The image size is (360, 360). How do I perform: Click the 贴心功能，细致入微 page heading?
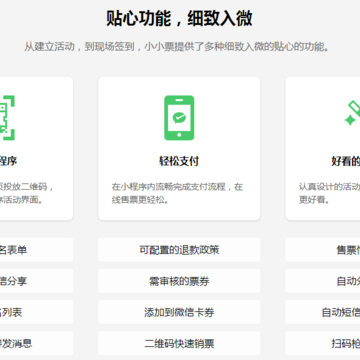click(x=179, y=18)
